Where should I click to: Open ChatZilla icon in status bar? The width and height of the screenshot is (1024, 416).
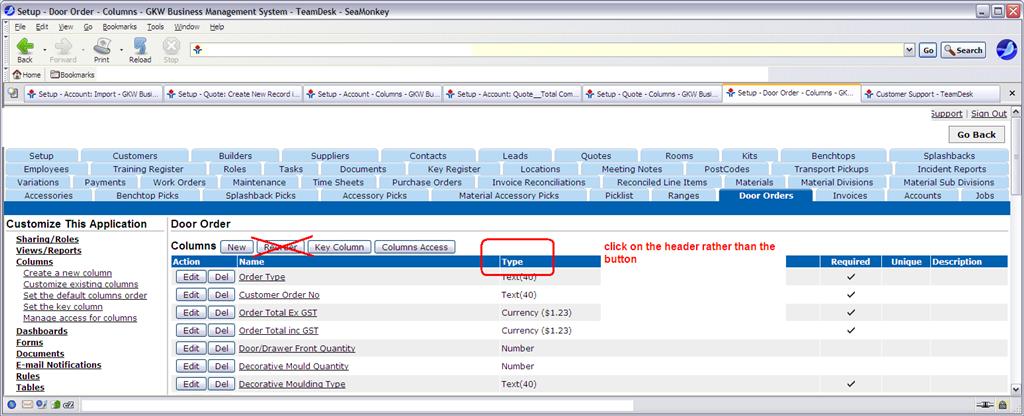pyautogui.click(x=69, y=405)
